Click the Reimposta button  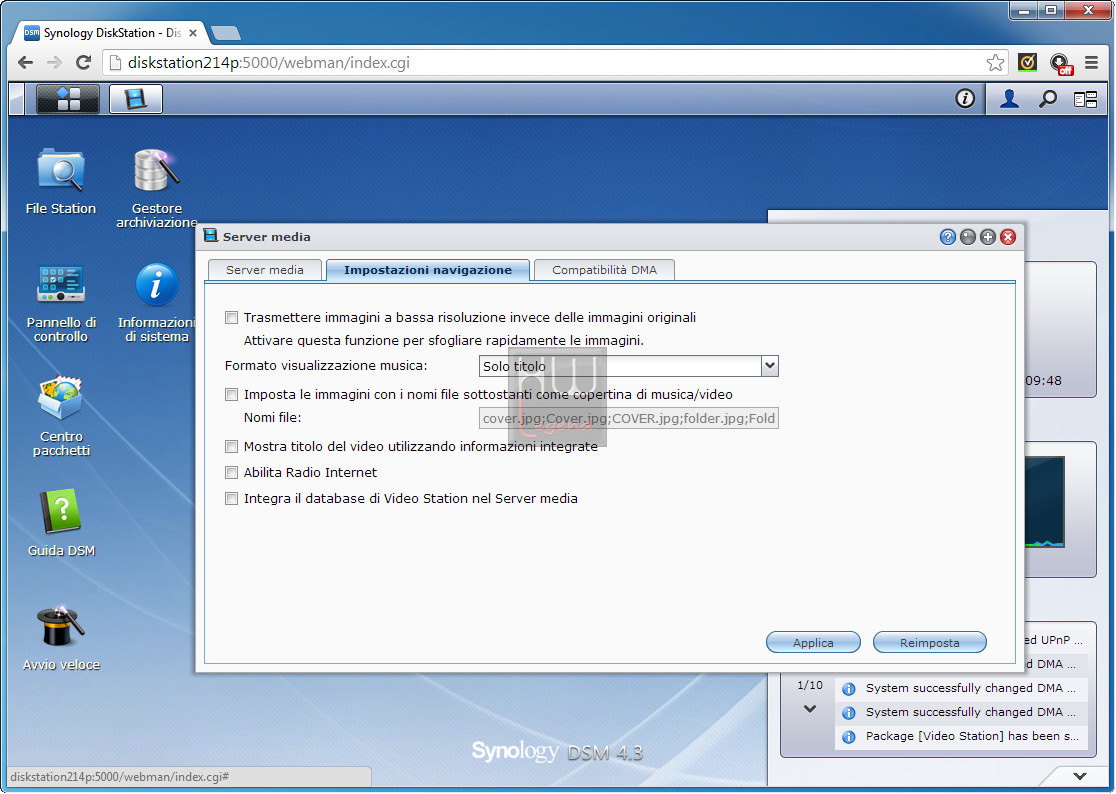point(930,642)
